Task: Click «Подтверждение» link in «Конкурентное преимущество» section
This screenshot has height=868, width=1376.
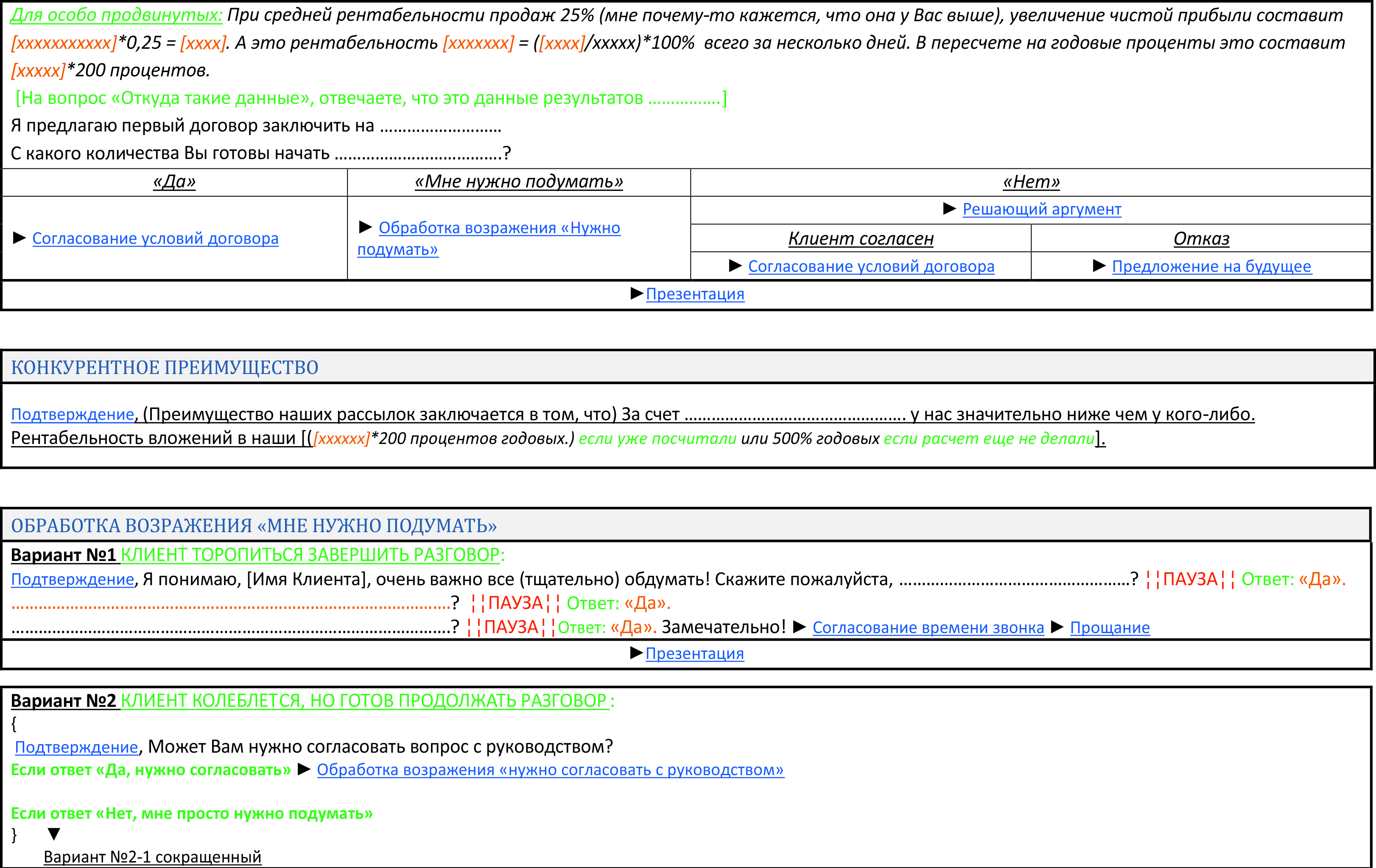Action: coord(73,414)
